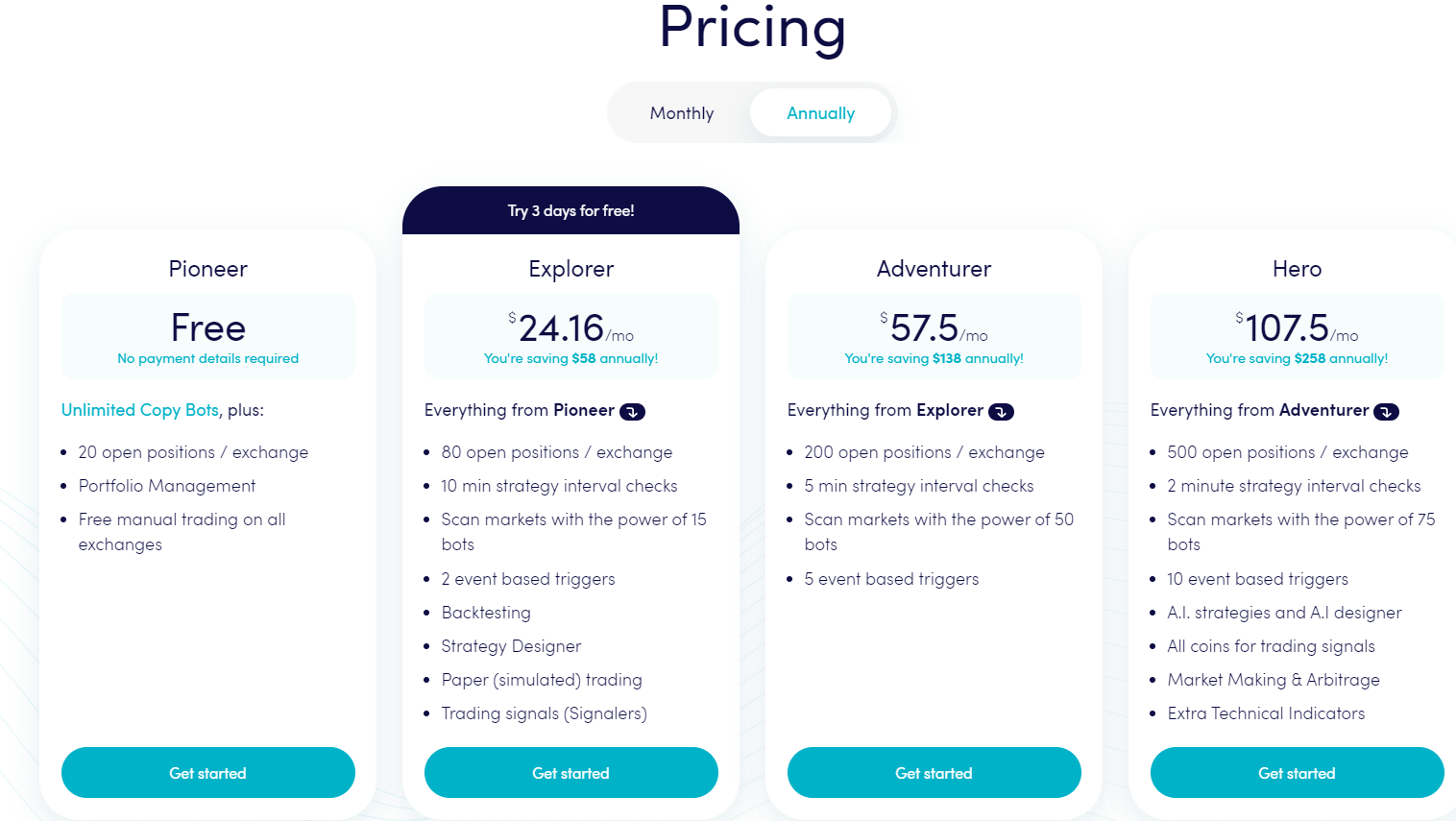
Task: Expand Everything from Adventurer text
Action: (x=1259, y=410)
